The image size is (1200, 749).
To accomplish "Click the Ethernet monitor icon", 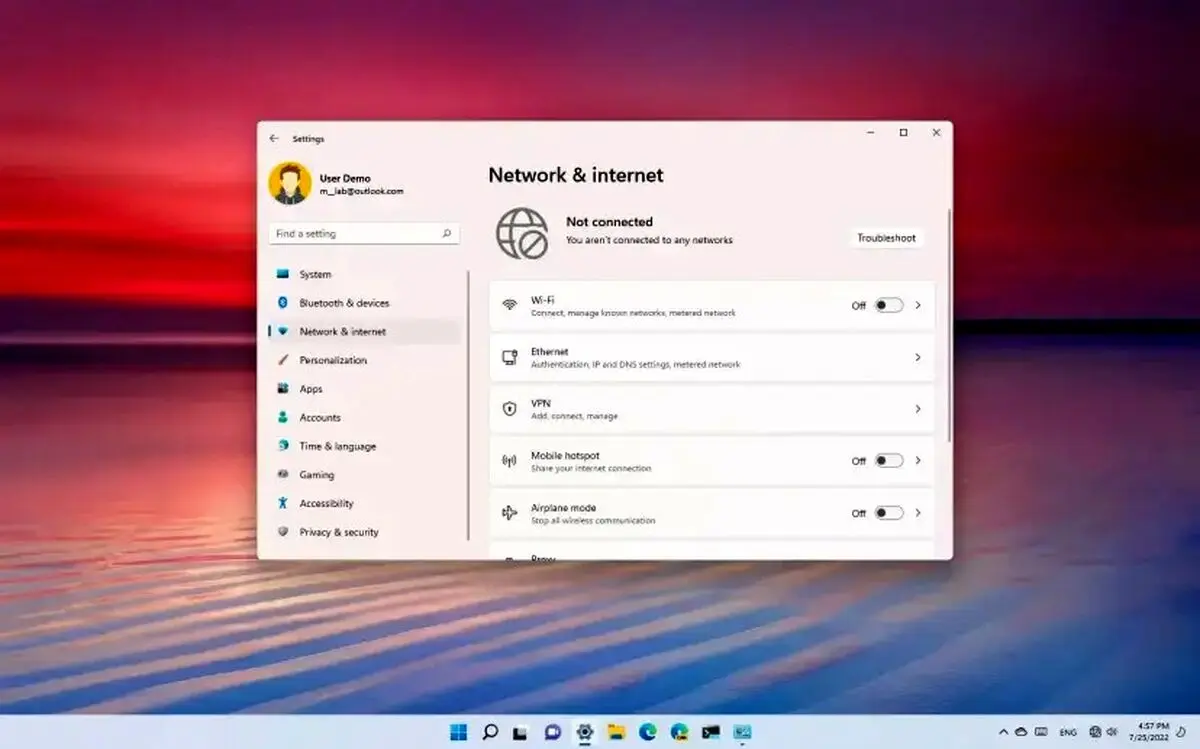I will pyautogui.click(x=509, y=357).
